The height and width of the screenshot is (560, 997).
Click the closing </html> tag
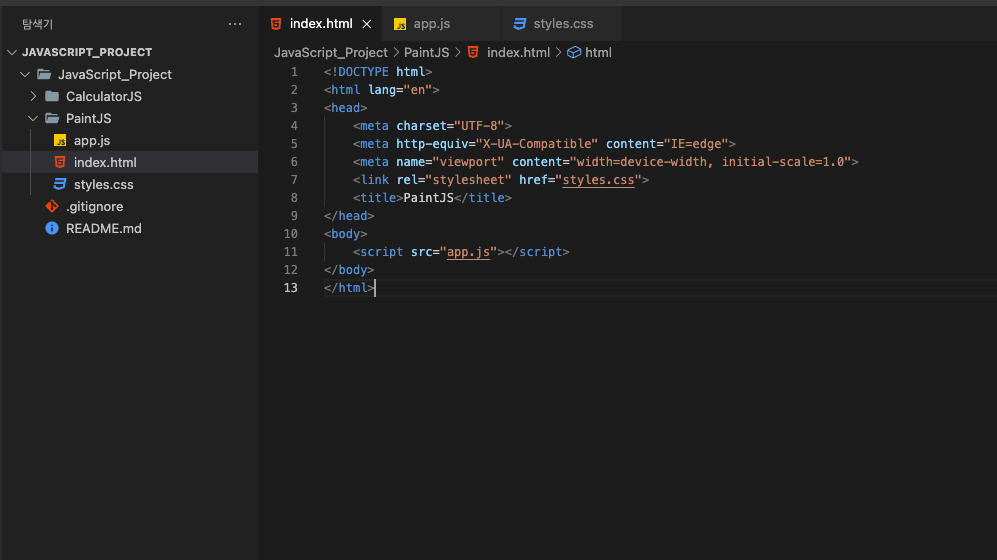[349, 288]
